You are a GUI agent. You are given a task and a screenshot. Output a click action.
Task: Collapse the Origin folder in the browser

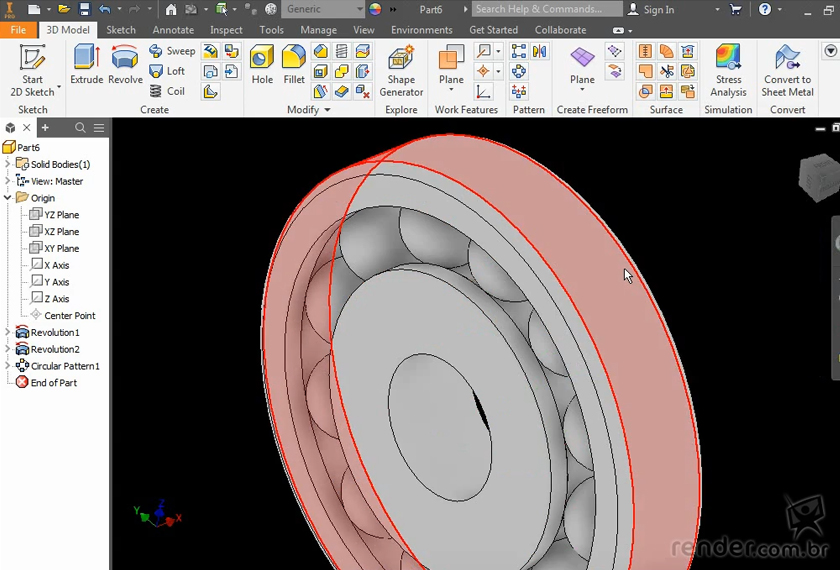(8, 198)
